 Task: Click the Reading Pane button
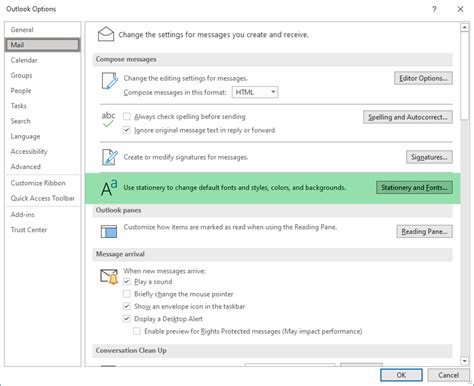click(x=424, y=231)
